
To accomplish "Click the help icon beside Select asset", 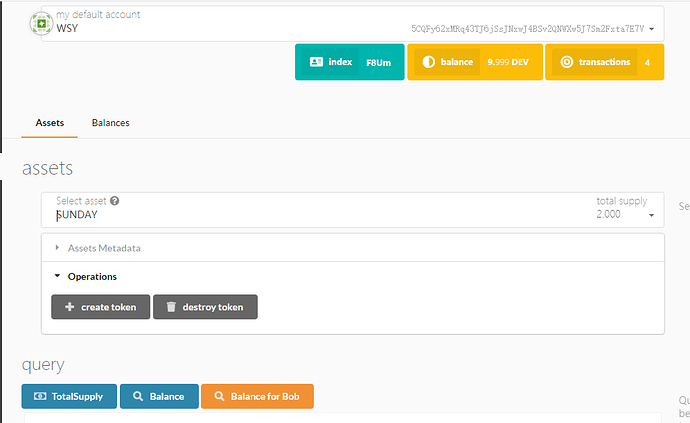I will [115, 201].
